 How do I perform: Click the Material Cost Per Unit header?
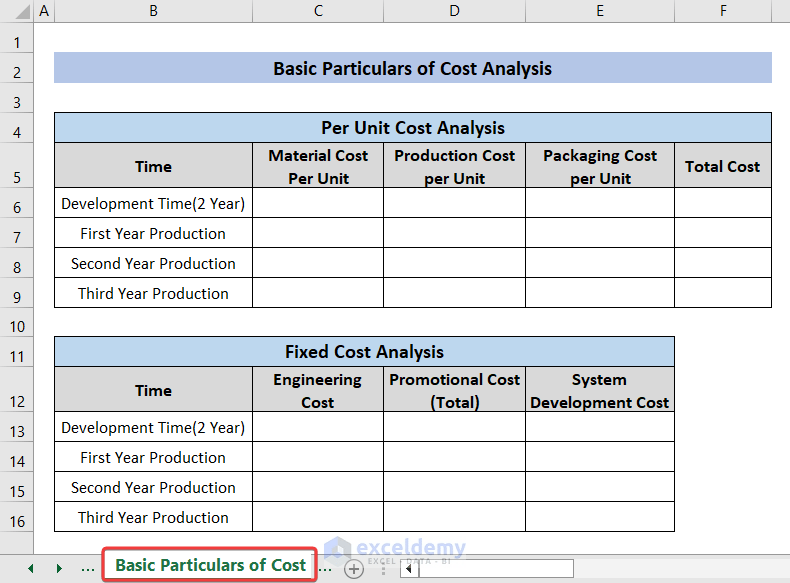click(x=318, y=166)
